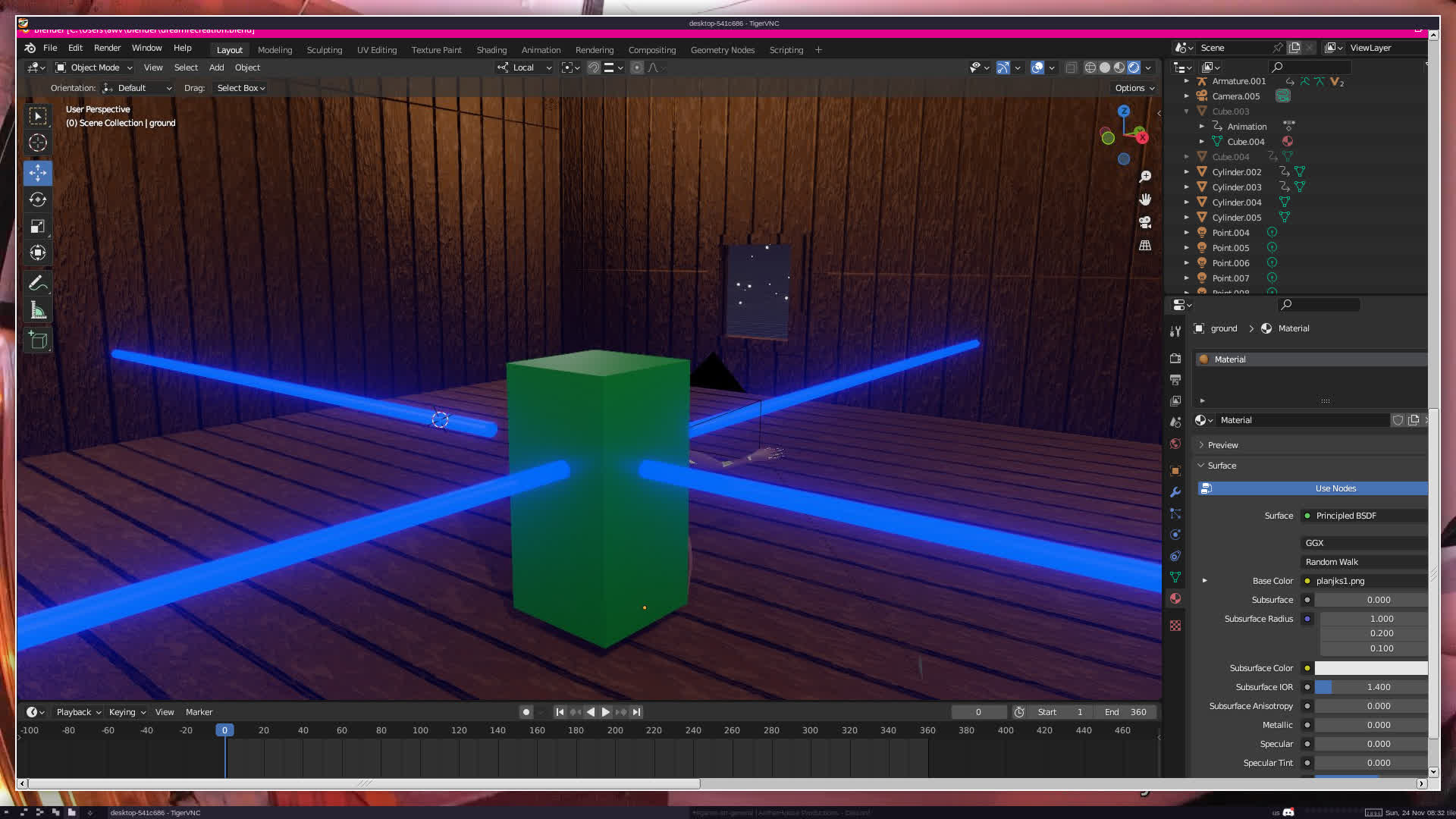This screenshot has height=819, width=1456.
Task: Expand Cylinder.002 in the outliner
Action: [x=1187, y=172]
